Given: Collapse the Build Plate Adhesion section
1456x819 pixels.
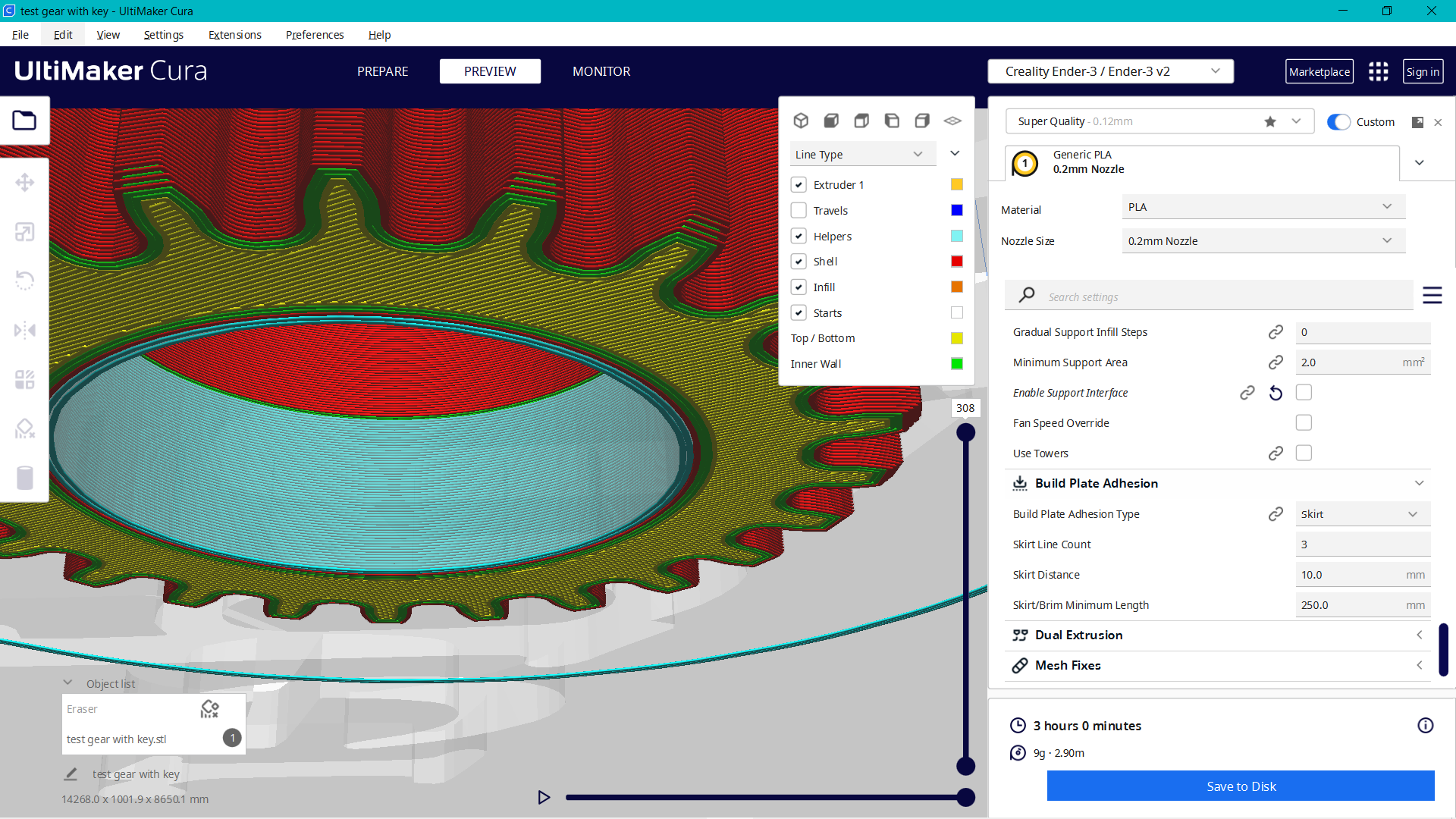Looking at the screenshot, I should coord(1420,482).
